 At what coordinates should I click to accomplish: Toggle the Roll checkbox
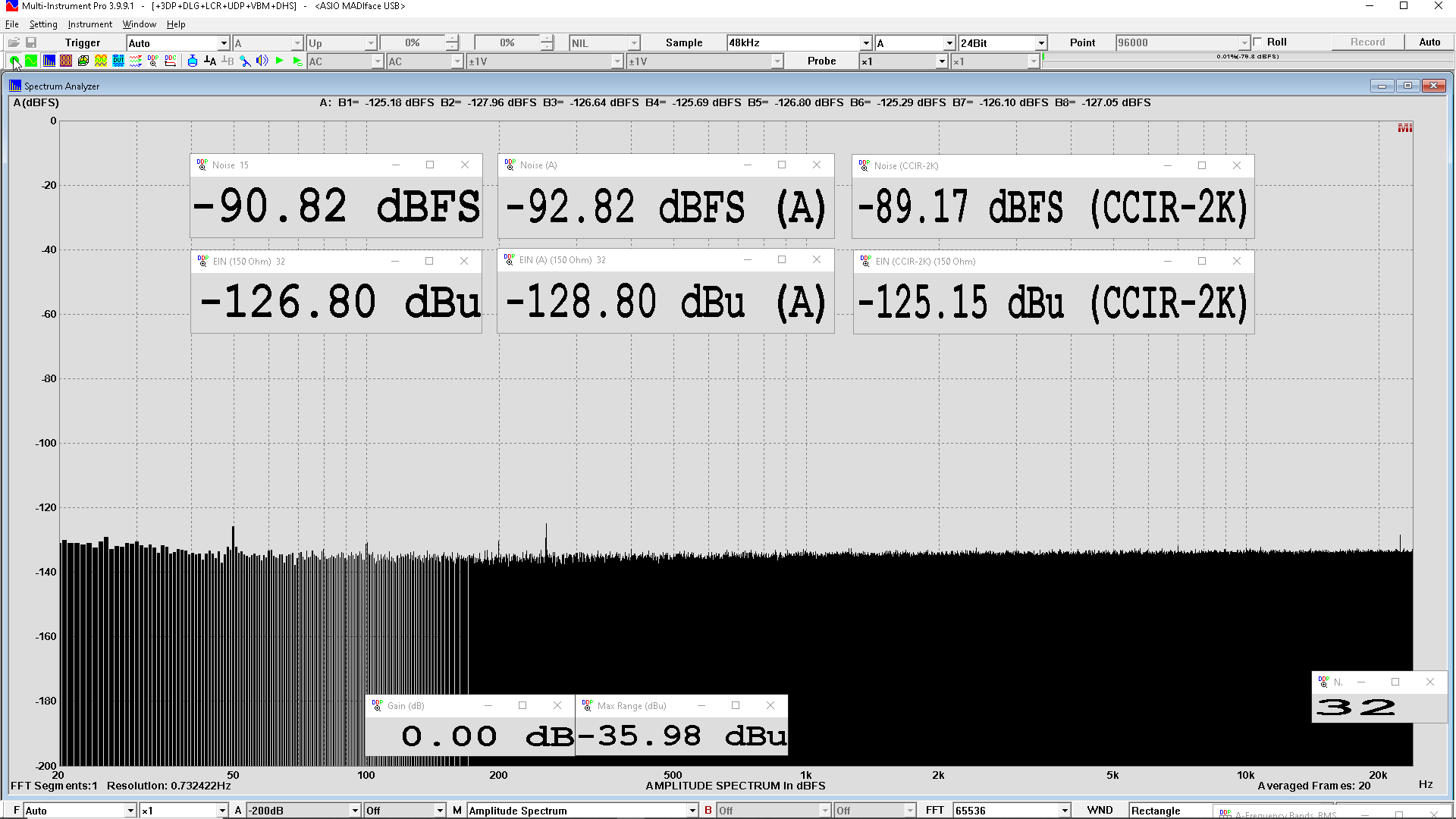click(1258, 42)
